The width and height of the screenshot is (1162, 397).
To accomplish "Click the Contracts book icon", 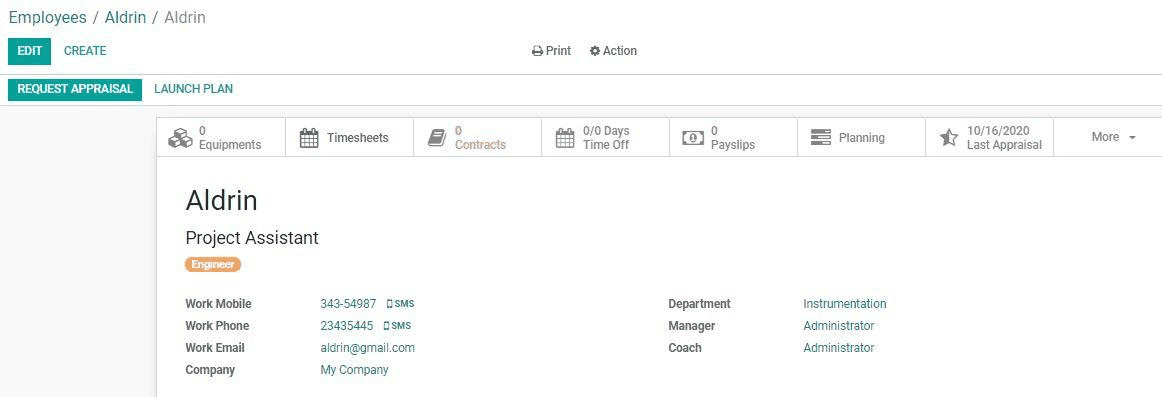I will [436, 138].
